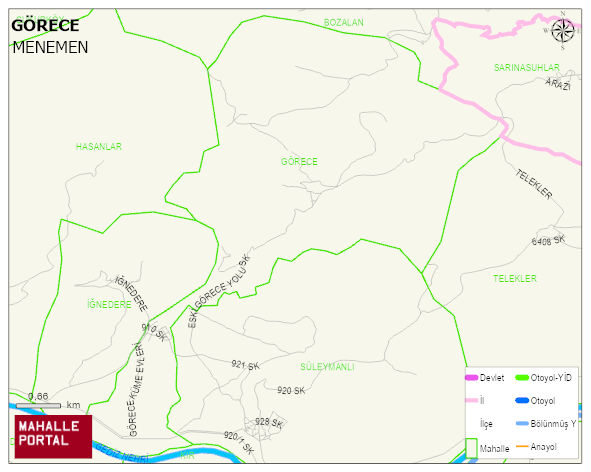Click the MENEMEN district subtitle
Screen dimensions: 591x472
pyautogui.click(x=50, y=48)
